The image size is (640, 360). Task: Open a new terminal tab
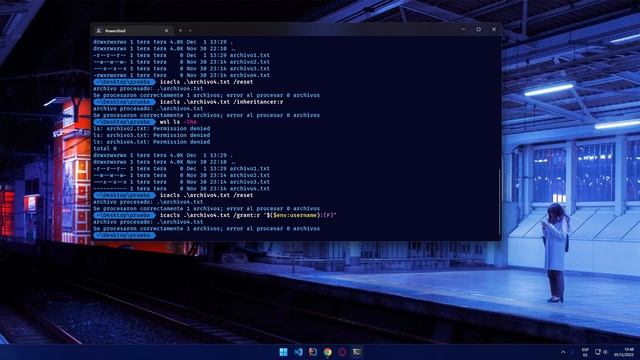click(180, 30)
